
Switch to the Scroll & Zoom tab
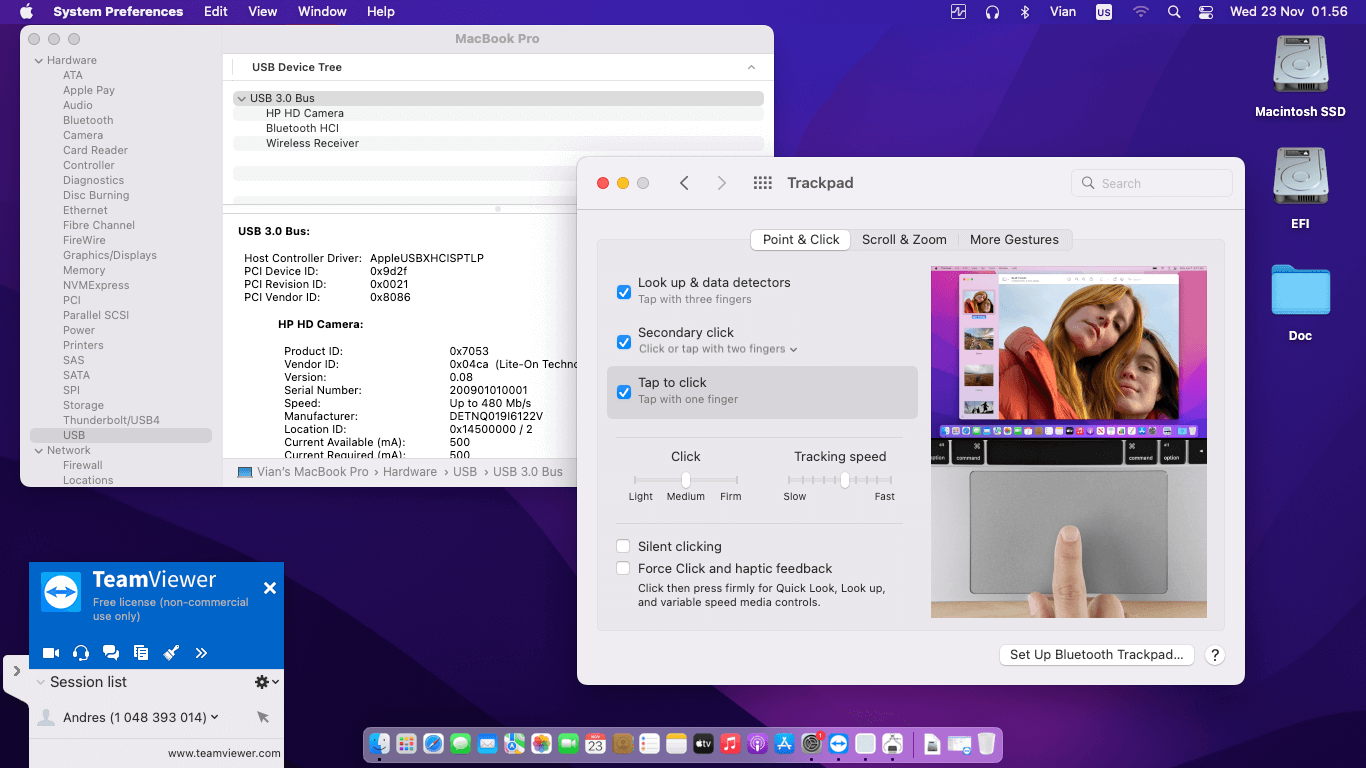click(904, 240)
